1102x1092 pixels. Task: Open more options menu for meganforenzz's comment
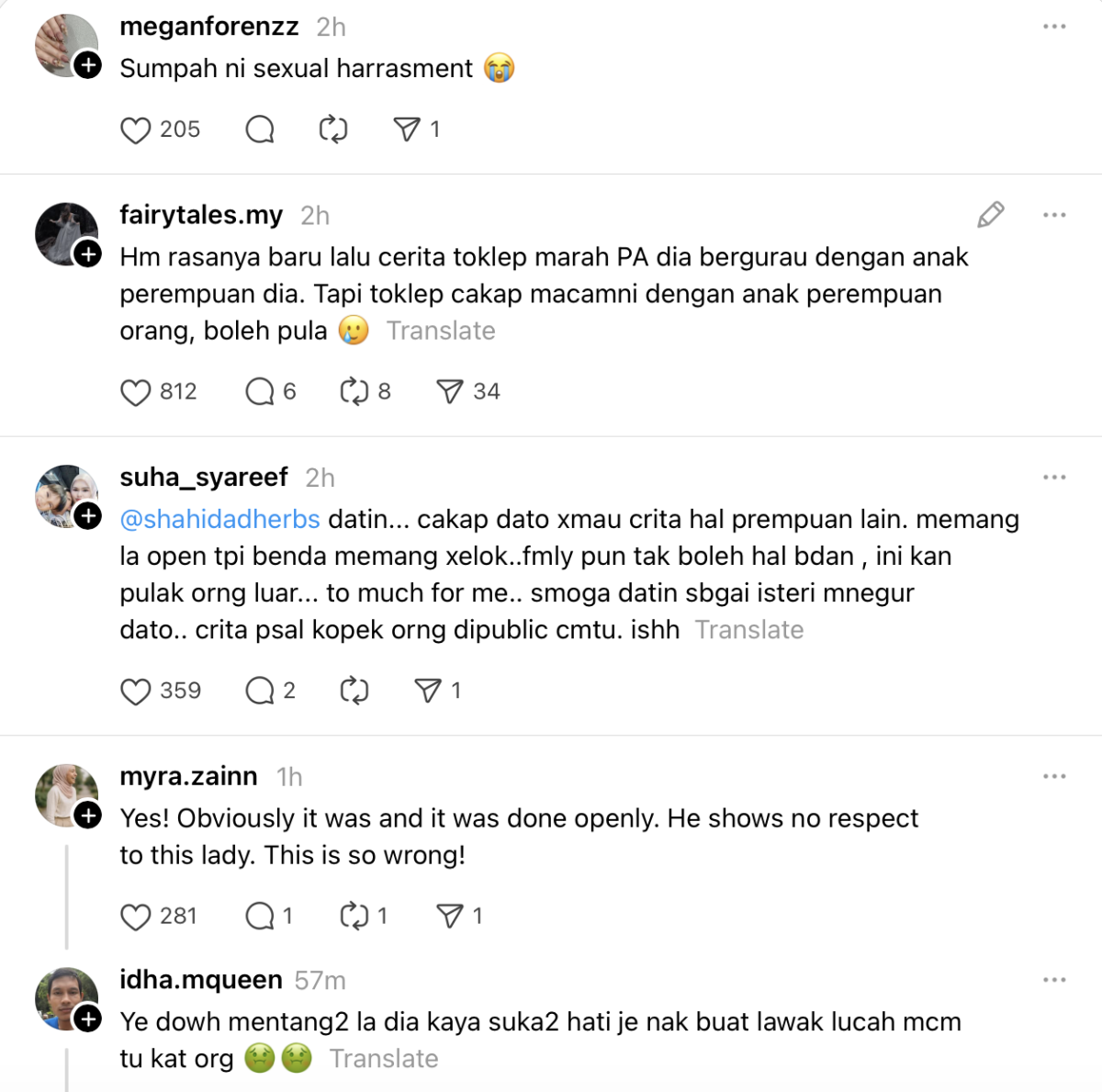[1054, 27]
